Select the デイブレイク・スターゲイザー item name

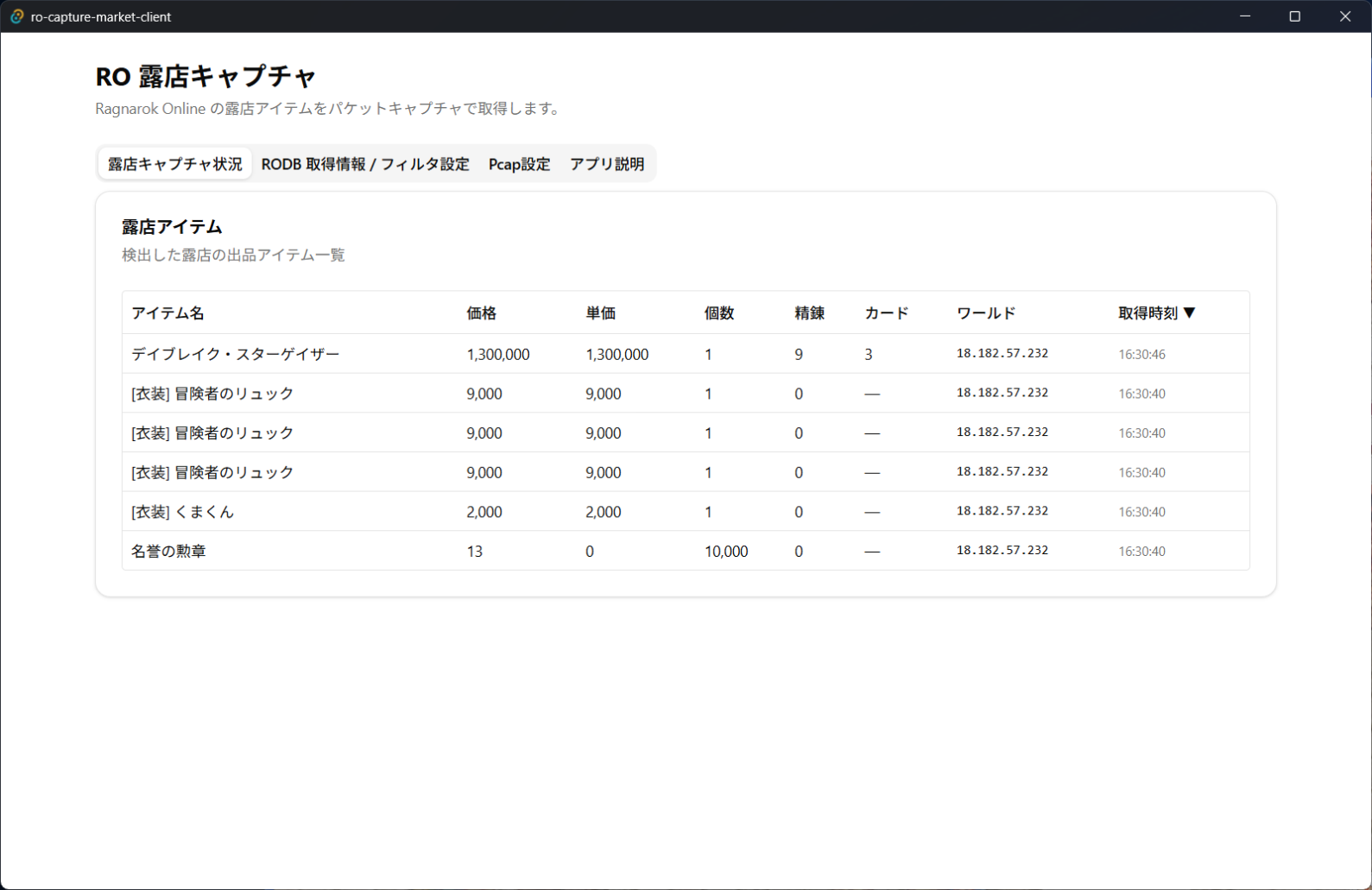pos(236,354)
